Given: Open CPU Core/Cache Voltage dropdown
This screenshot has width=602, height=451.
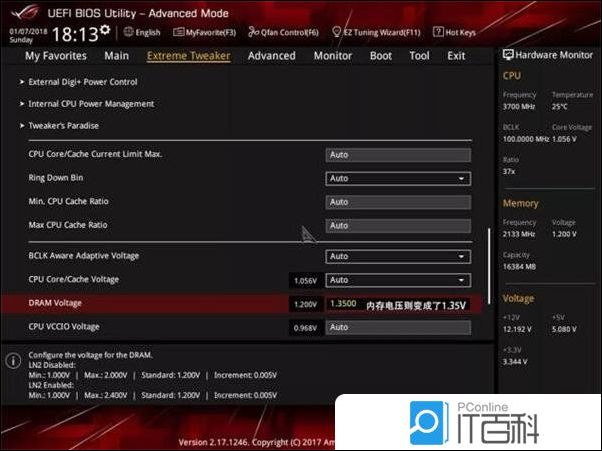Looking at the screenshot, I should click(x=398, y=280).
